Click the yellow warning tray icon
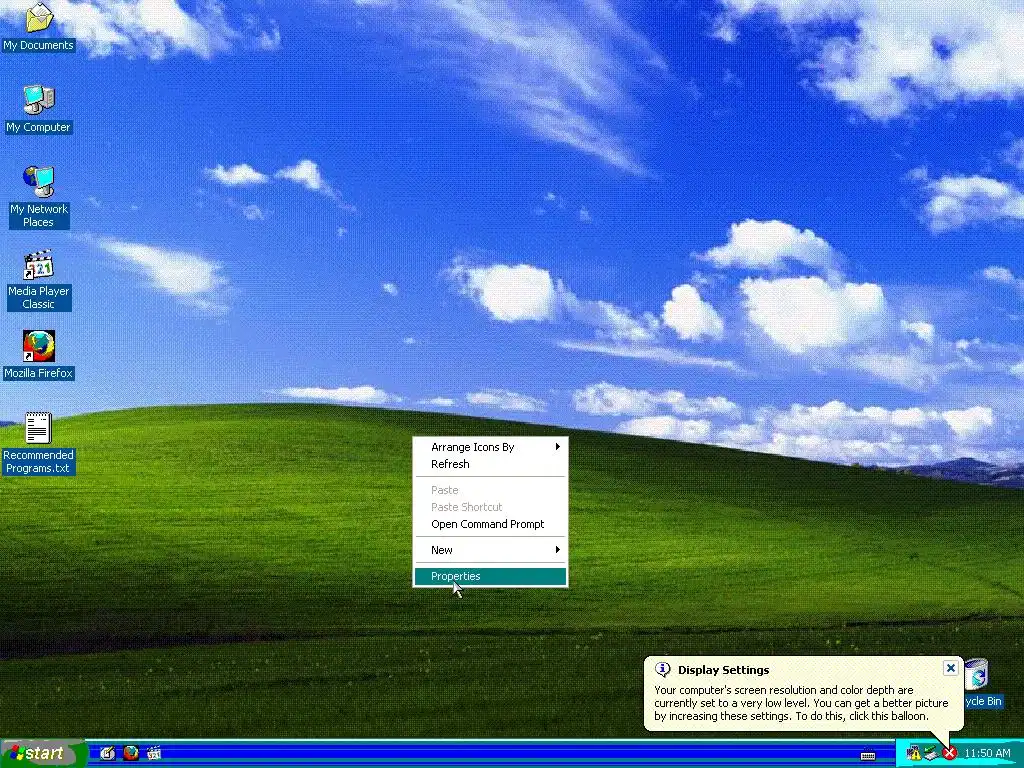This screenshot has height=768, width=1024. coord(914,754)
